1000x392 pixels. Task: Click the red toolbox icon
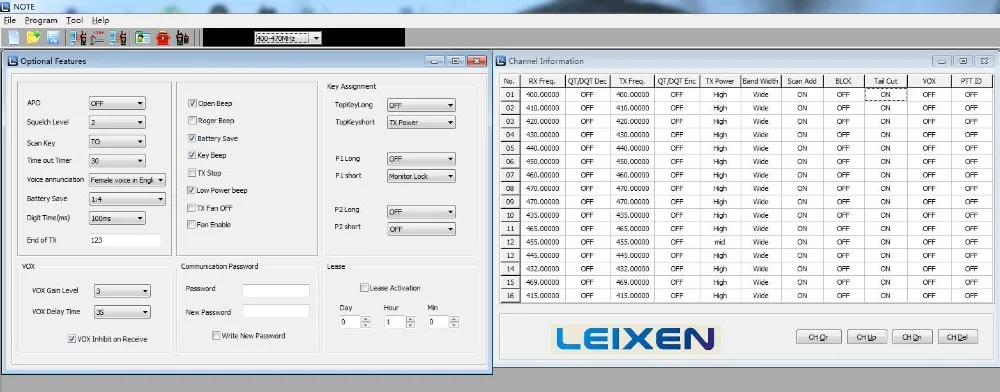163,38
